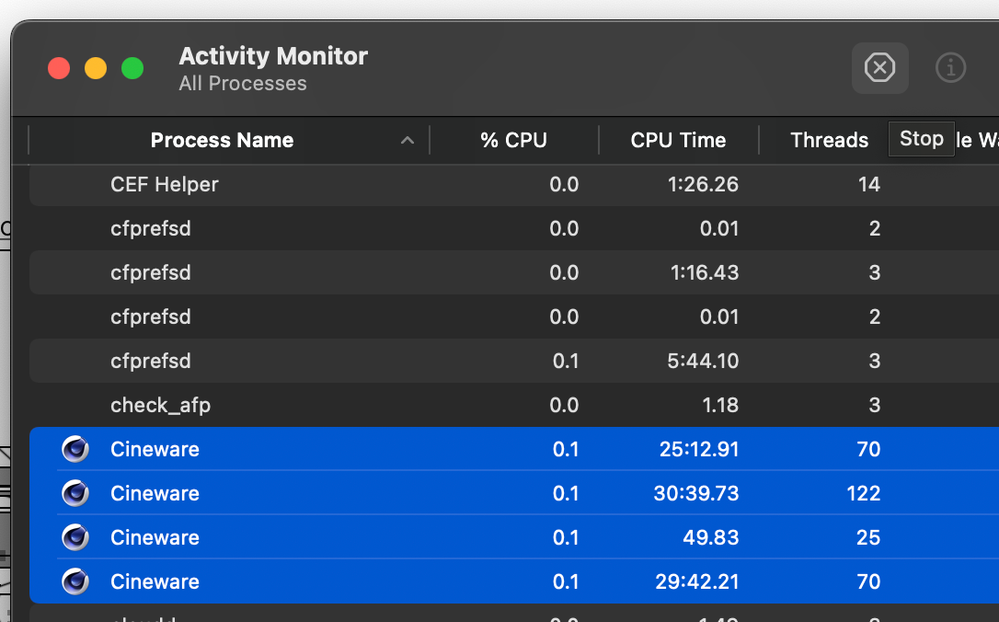Click the Activity Monitor window title
Image resolution: width=999 pixels, height=622 pixels.
click(273, 56)
